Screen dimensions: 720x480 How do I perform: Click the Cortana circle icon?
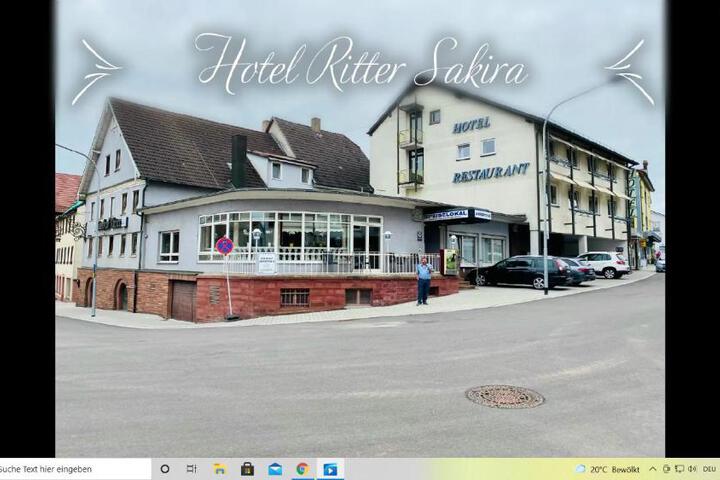(x=165, y=469)
